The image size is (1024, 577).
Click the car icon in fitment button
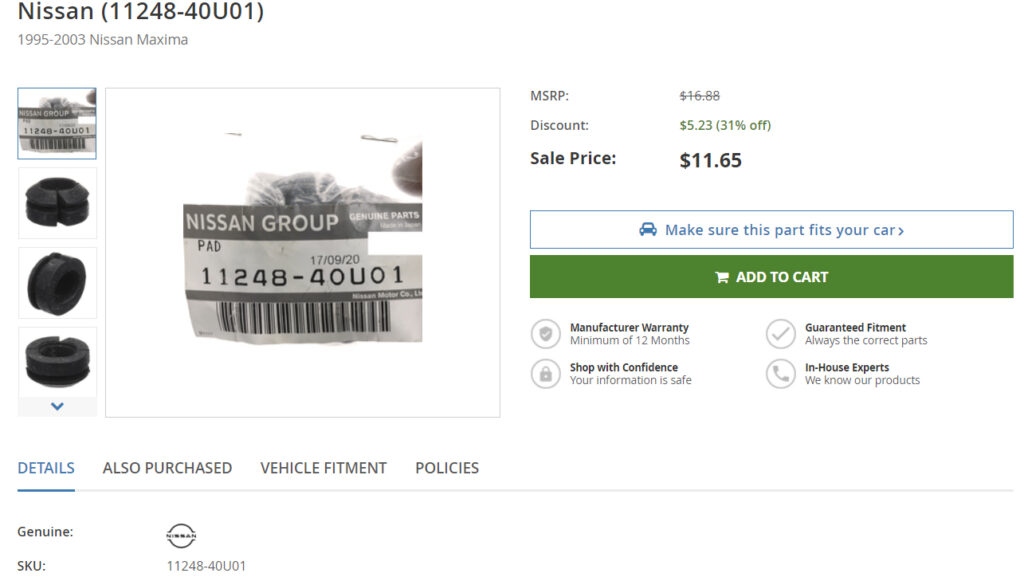tap(648, 230)
